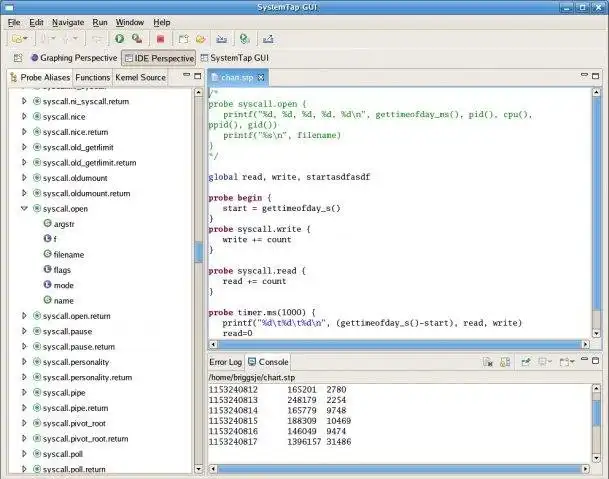Switch to Graphing Perspective
This screenshot has width=609, height=479.
[72, 58]
